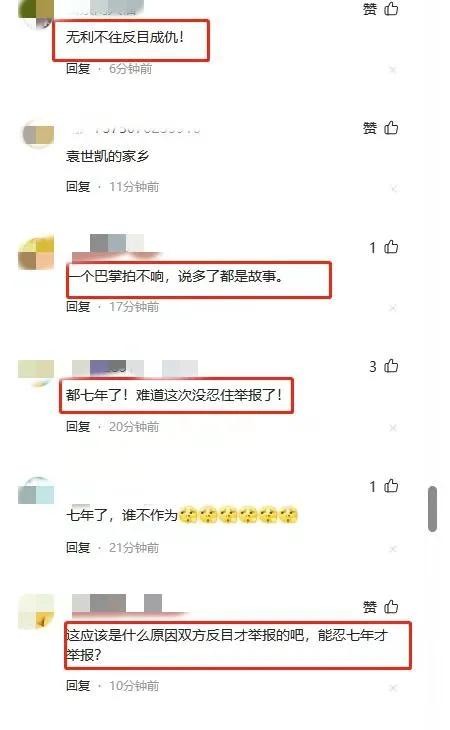
Task: Open avatar of 七年了，谁不作为 commenter
Action: [36, 491]
